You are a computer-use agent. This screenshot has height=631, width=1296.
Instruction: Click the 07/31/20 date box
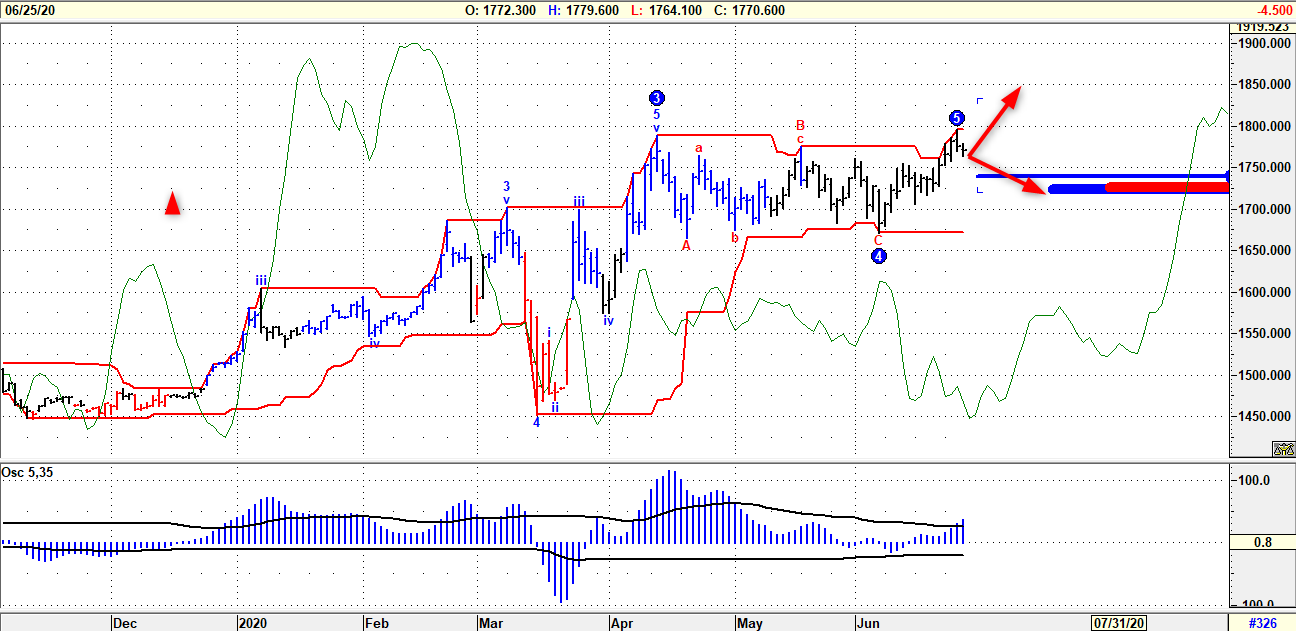pyautogui.click(x=1118, y=622)
